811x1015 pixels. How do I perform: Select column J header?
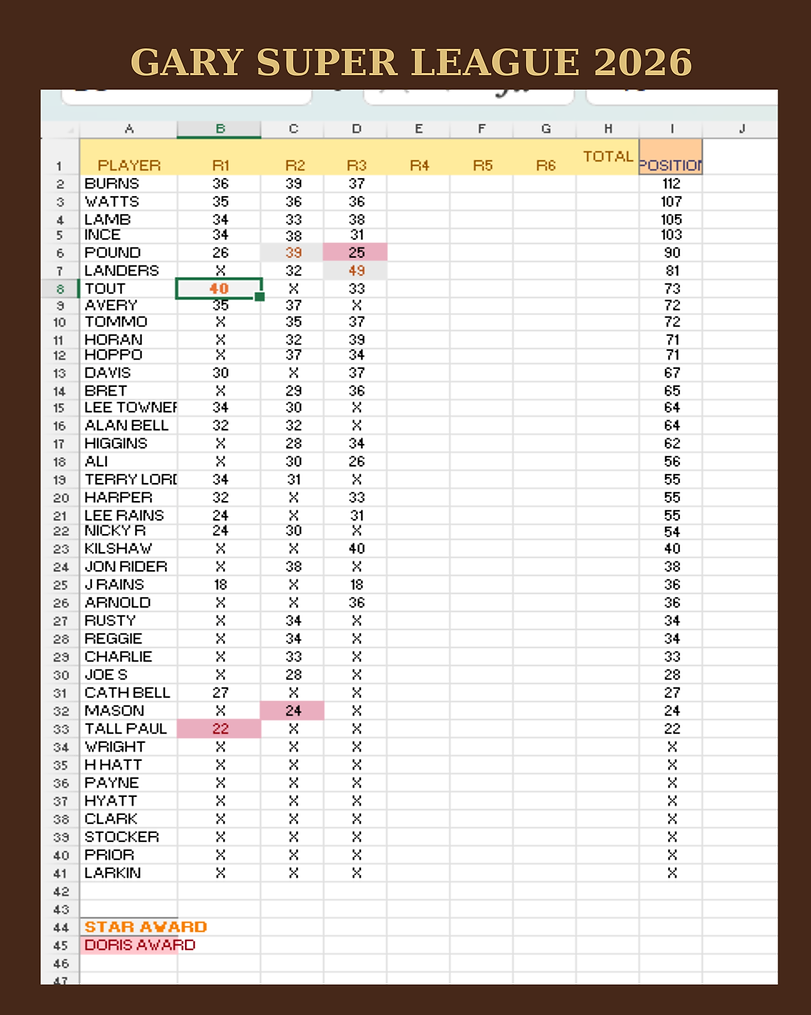pyautogui.click(x=740, y=129)
